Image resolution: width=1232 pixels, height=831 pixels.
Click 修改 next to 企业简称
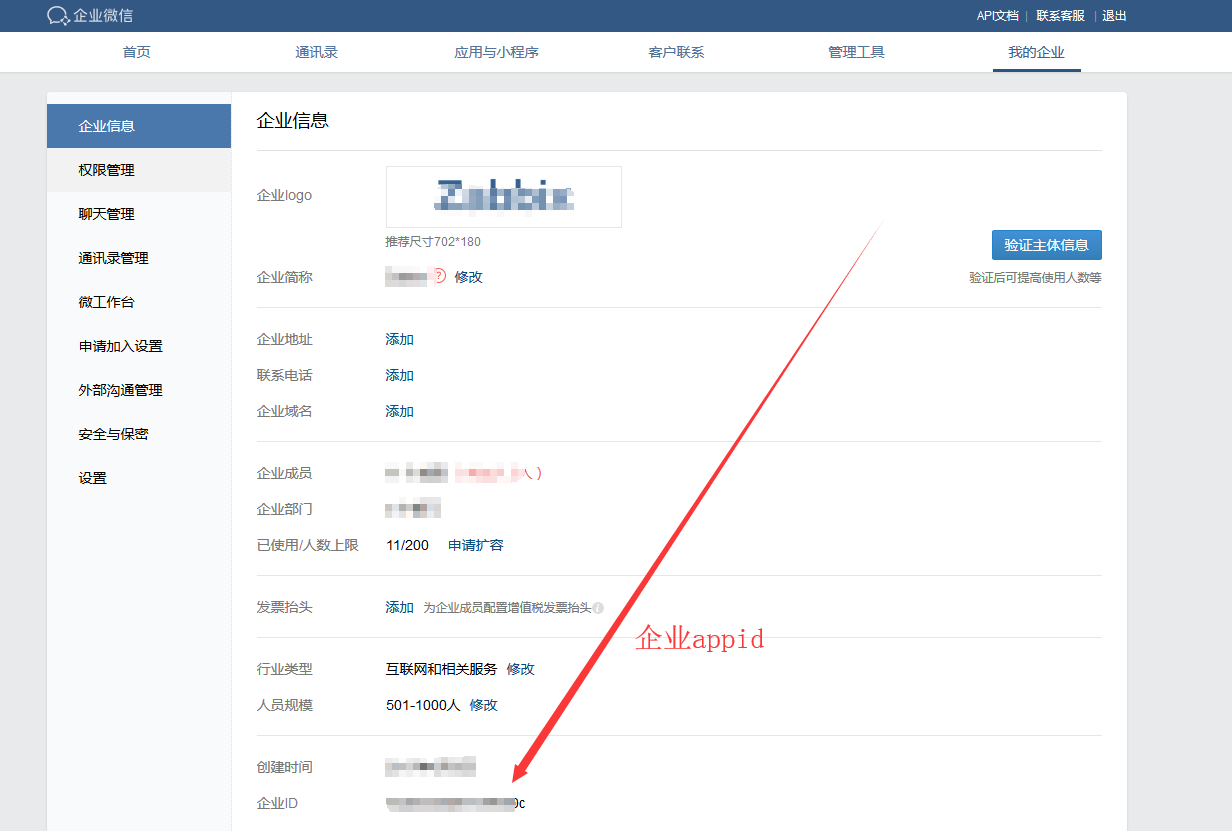pos(468,277)
